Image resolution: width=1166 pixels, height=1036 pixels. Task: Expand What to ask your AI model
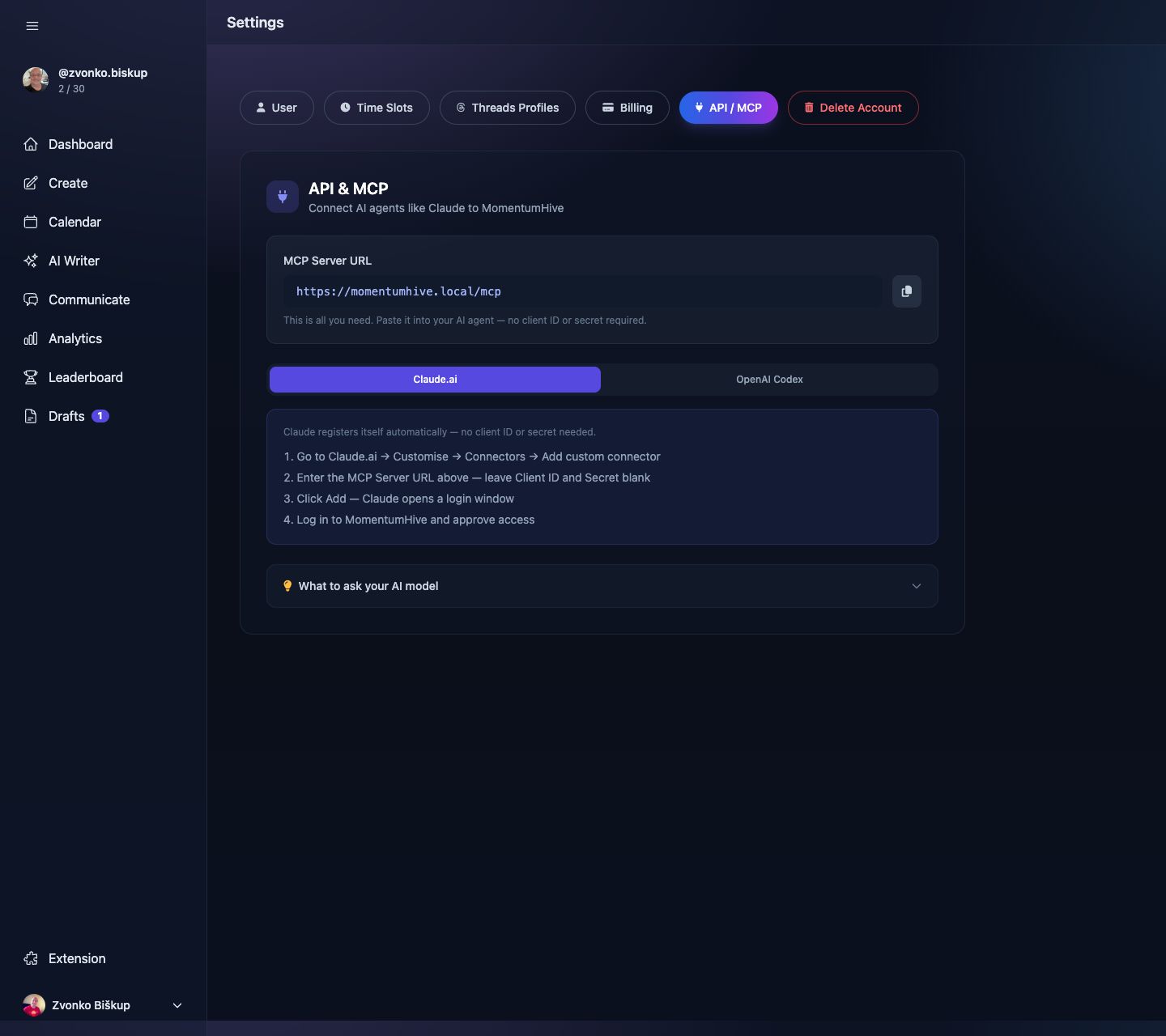tap(602, 586)
